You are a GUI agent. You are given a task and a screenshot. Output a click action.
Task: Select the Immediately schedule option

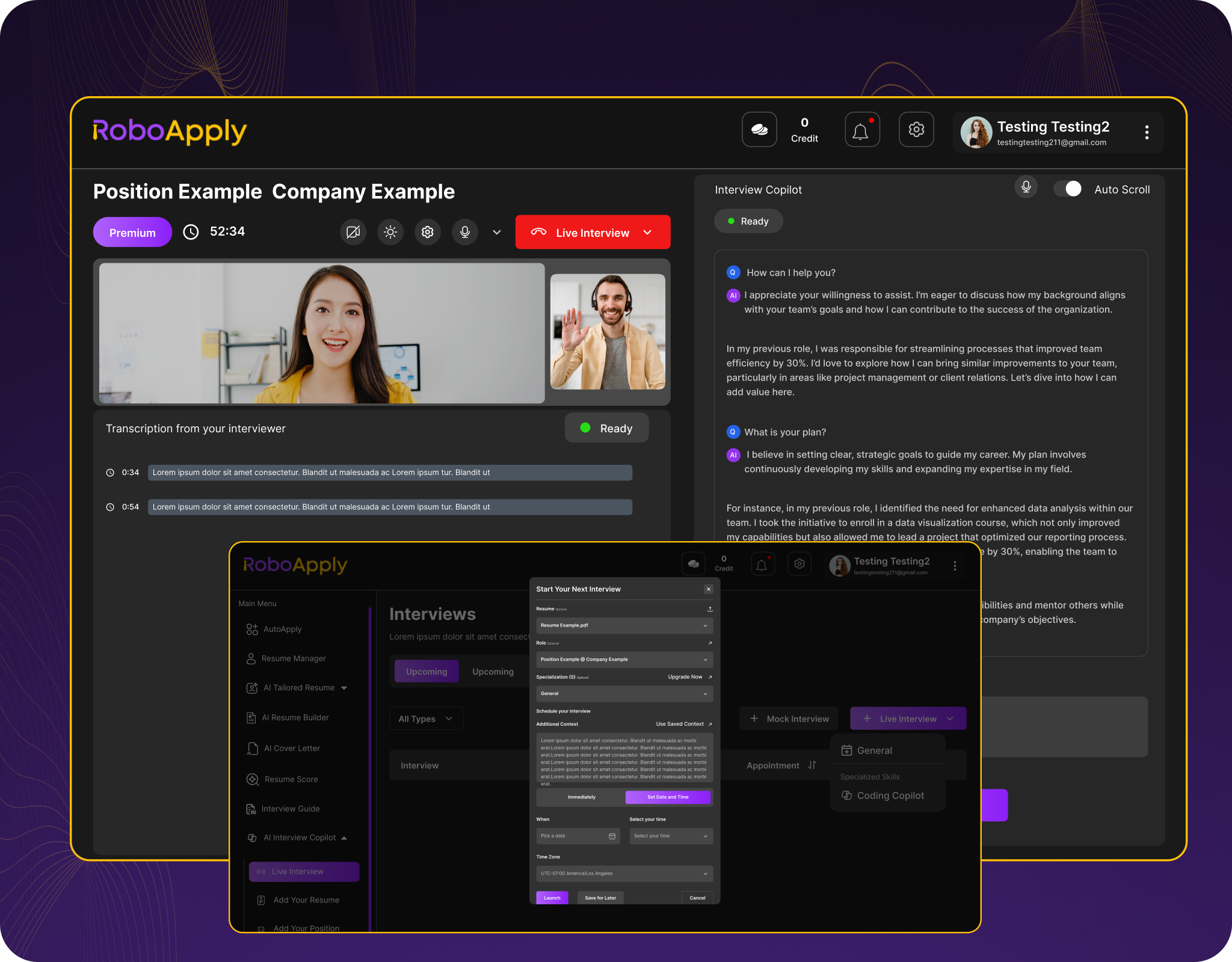click(x=581, y=797)
